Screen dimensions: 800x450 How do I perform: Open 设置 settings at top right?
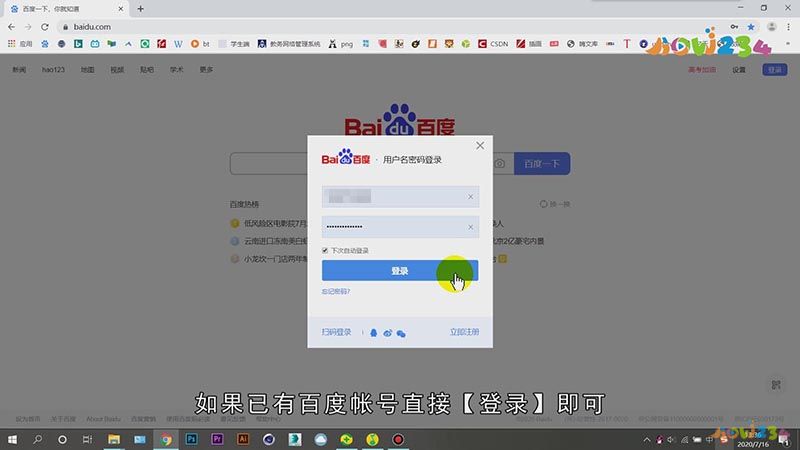point(739,70)
